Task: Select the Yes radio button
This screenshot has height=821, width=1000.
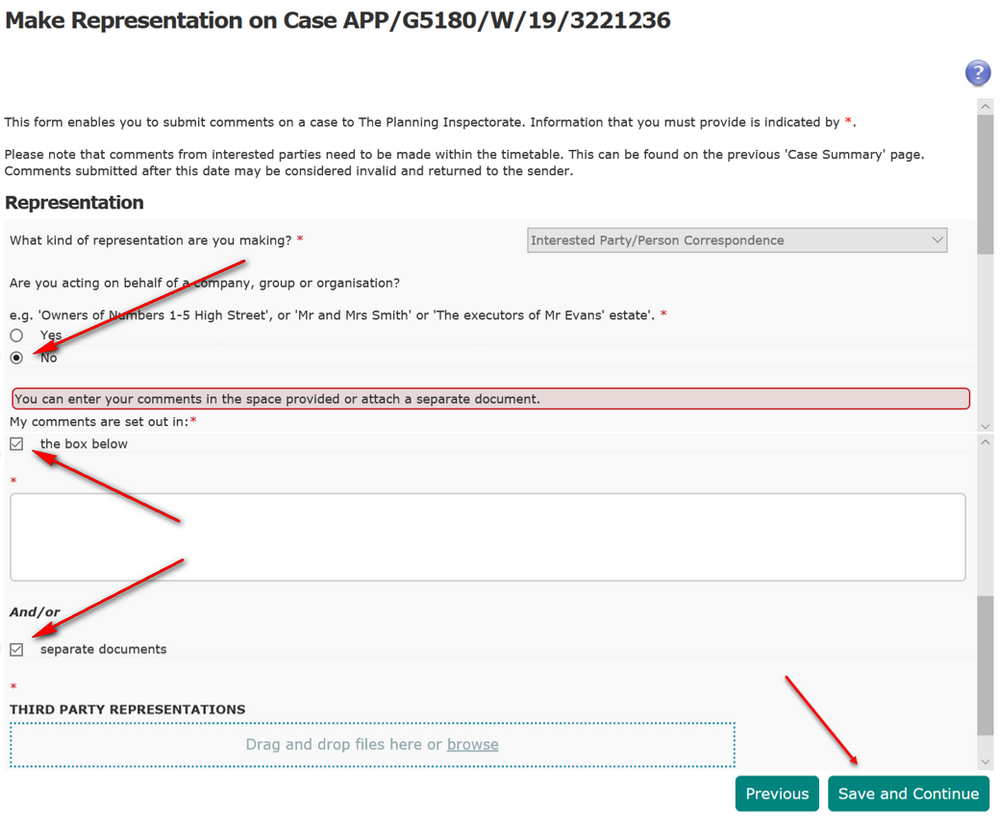Action: pos(17,336)
